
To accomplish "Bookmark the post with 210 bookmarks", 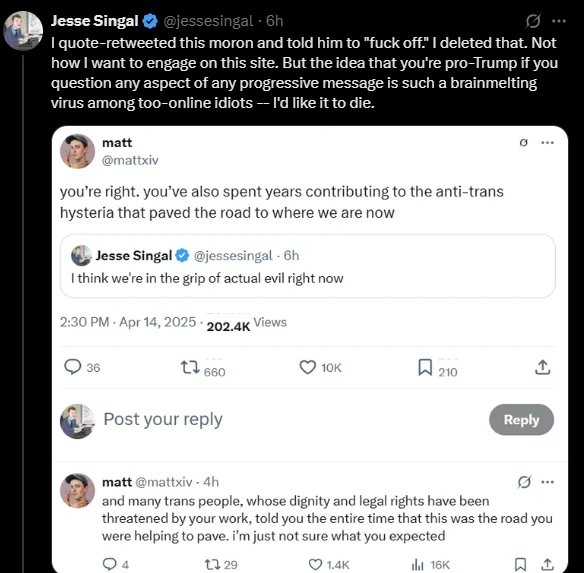I will pyautogui.click(x=425, y=367).
